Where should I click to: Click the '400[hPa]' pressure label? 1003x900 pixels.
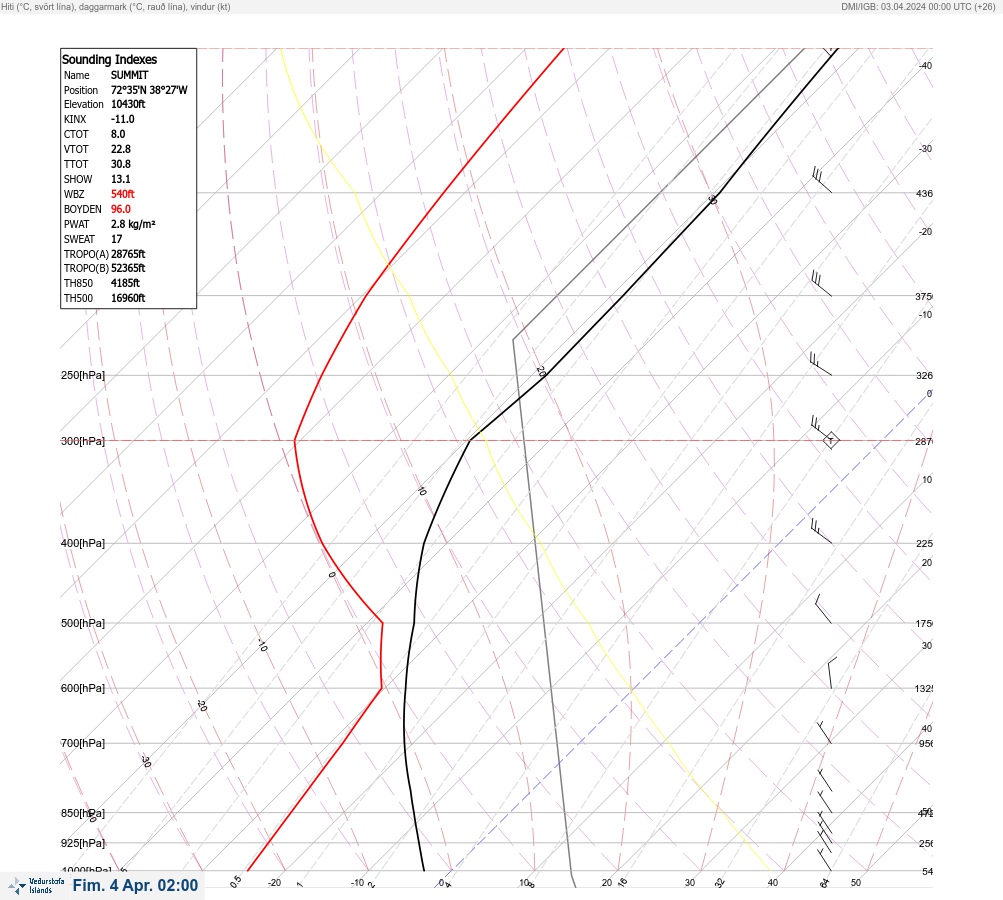[83, 543]
